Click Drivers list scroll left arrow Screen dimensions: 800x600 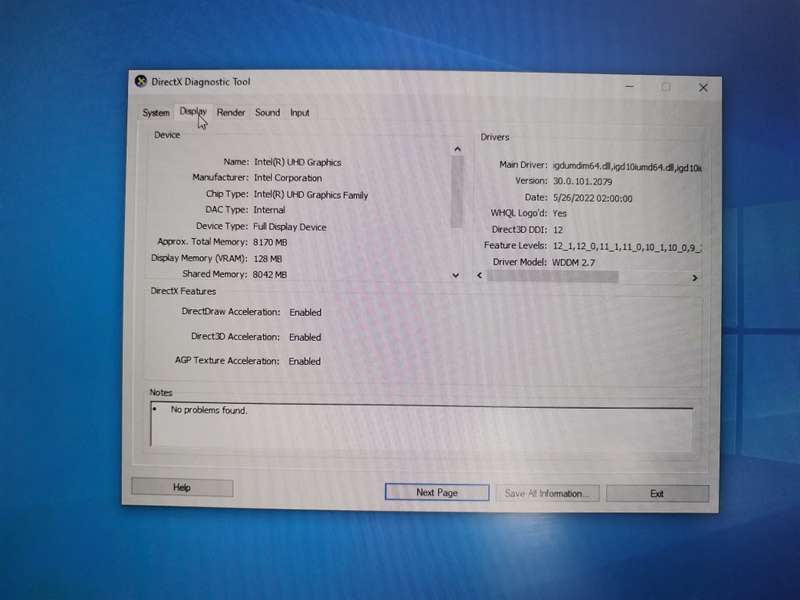[x=480, y=276]
